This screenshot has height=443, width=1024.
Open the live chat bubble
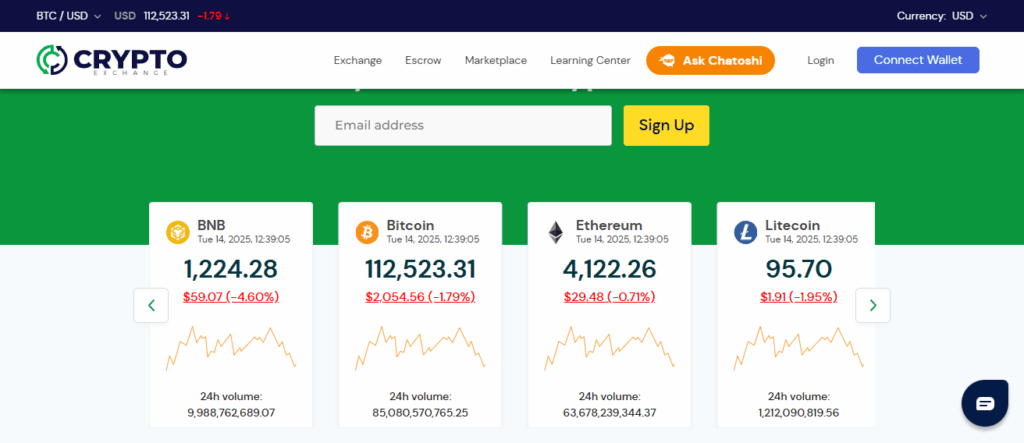pyautogui.click(x=985, y=403)
